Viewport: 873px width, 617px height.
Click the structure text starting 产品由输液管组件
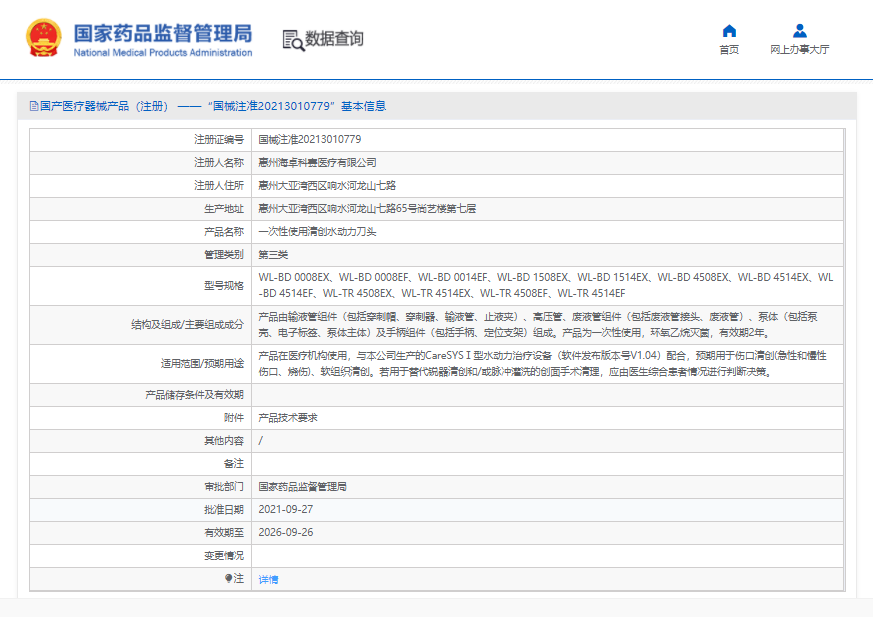pos(538,325)
